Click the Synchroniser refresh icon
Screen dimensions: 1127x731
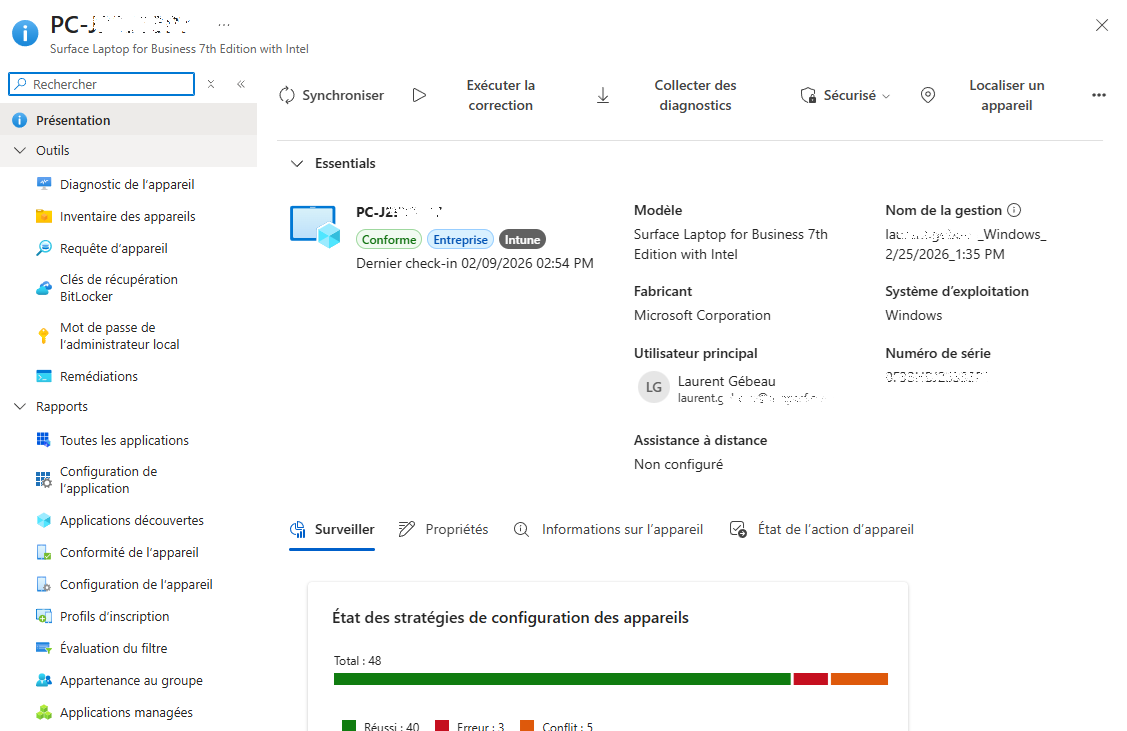point(287,96)
